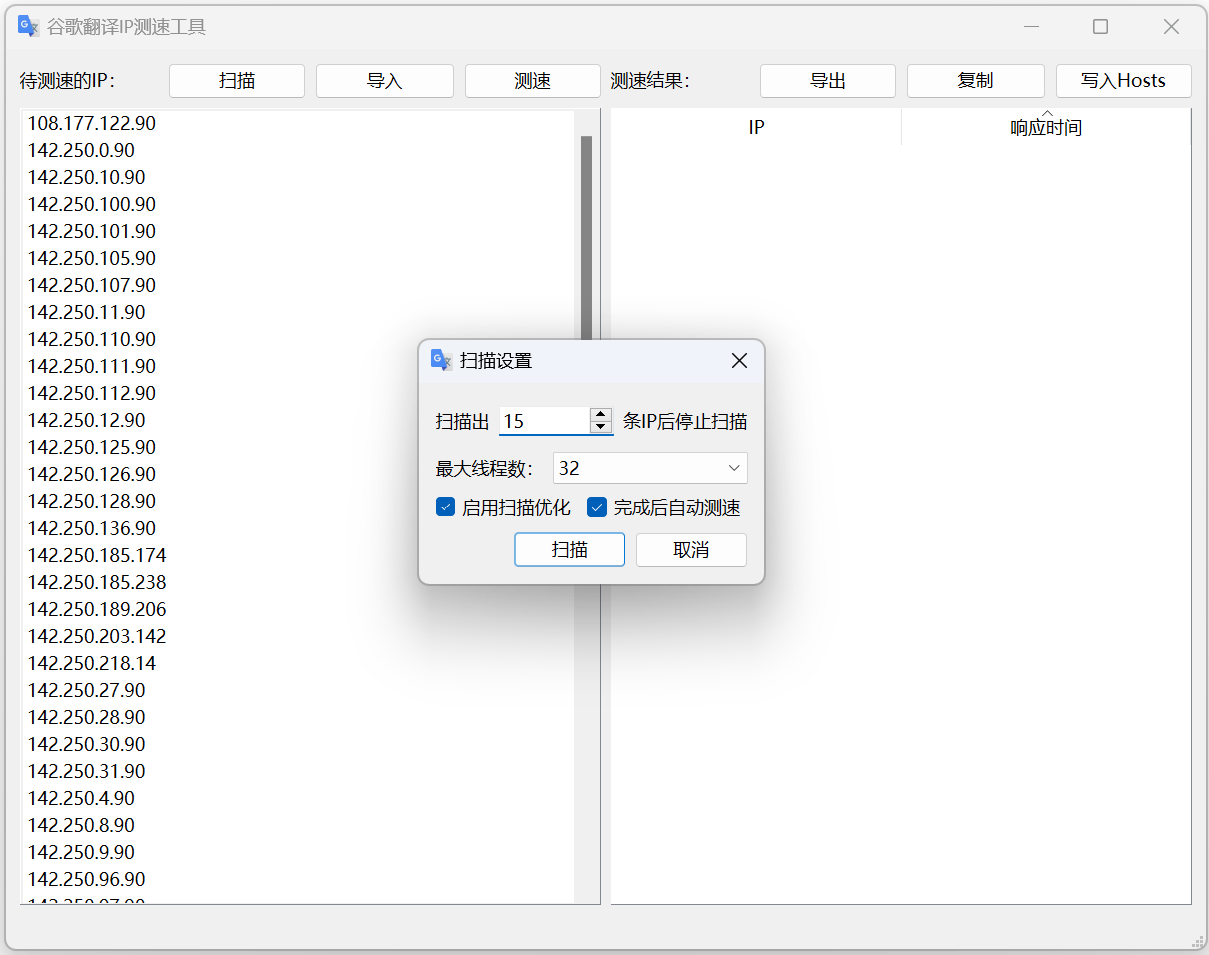Close the main application window
This screenshot has height=955, width=1209.
pyautogui.click(x=1171, y=27)
